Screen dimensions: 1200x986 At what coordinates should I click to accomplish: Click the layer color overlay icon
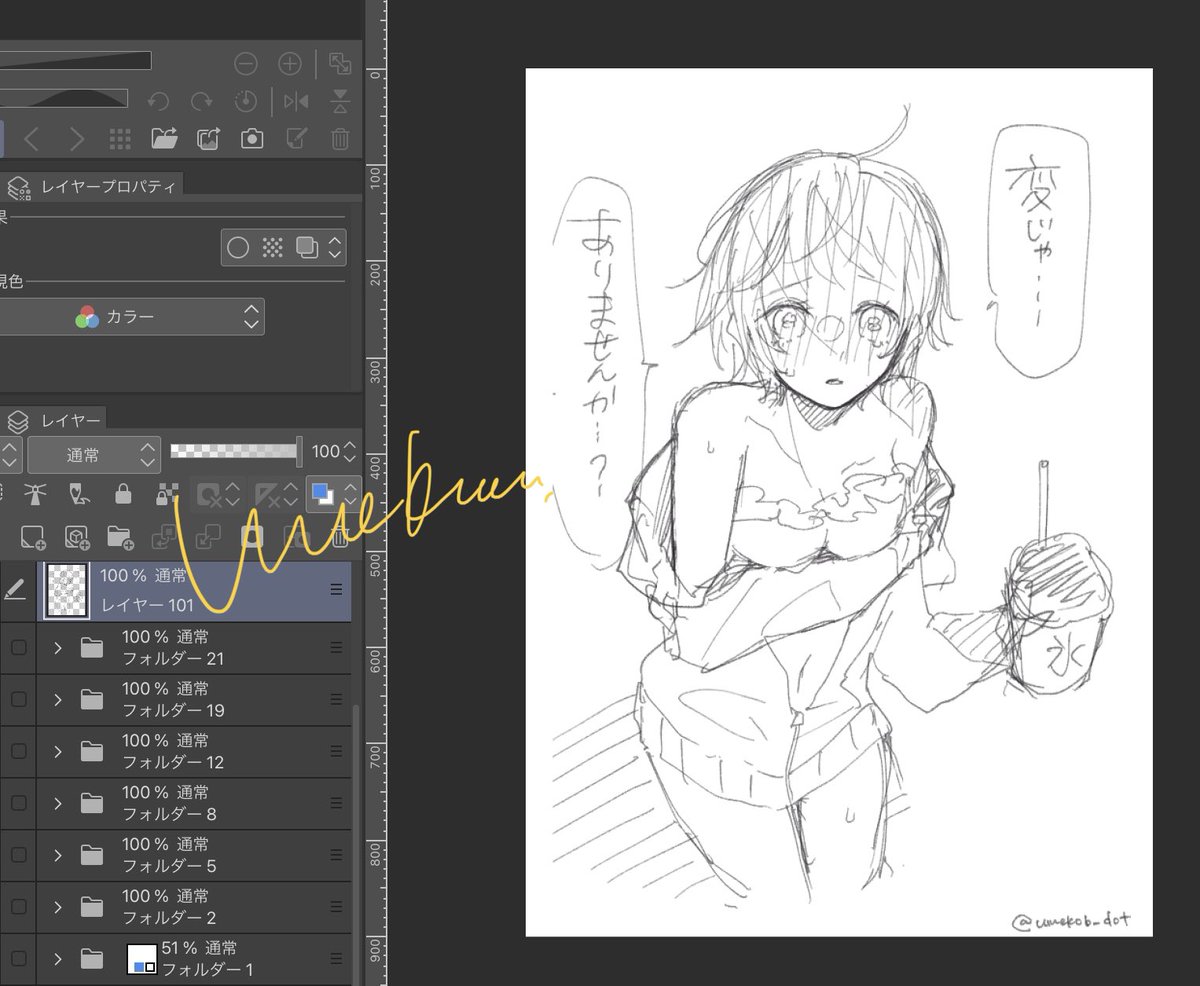click(x=306, y=248)
